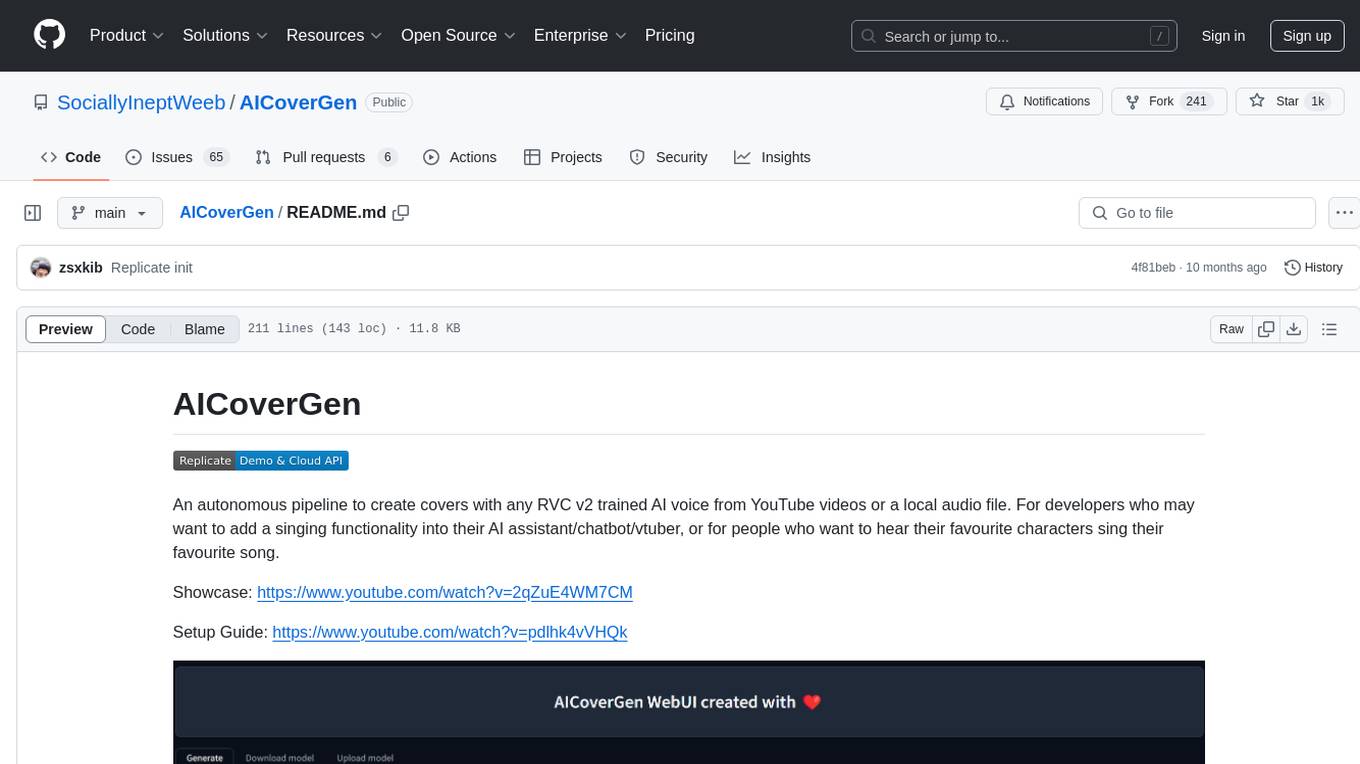The height and width of the screenshot is (764, 1360).
Task: Open the Projects tab
Action: pos(563,157)
